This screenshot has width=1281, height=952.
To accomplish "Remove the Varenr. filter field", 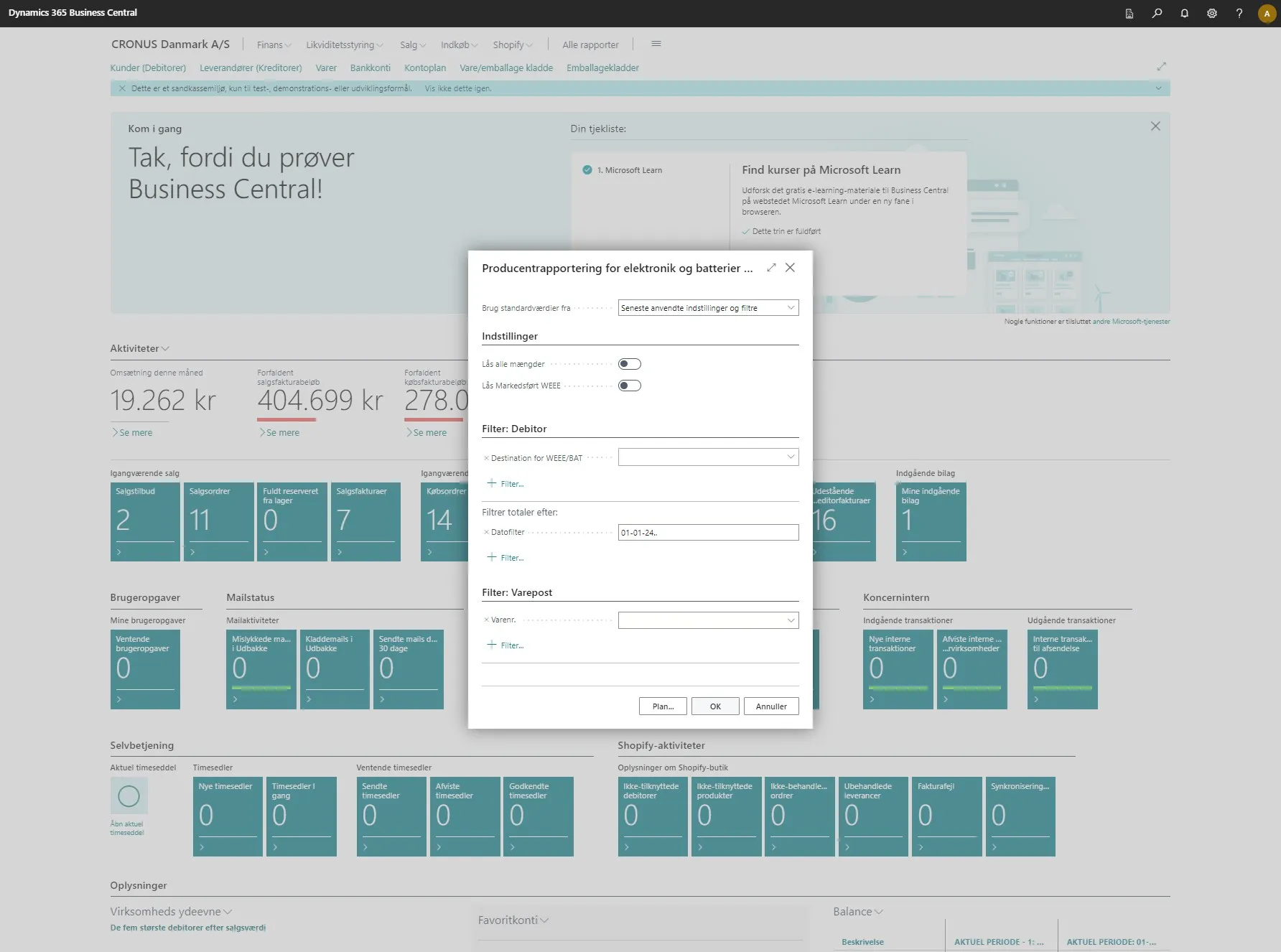I will click(x=486, y=620).
